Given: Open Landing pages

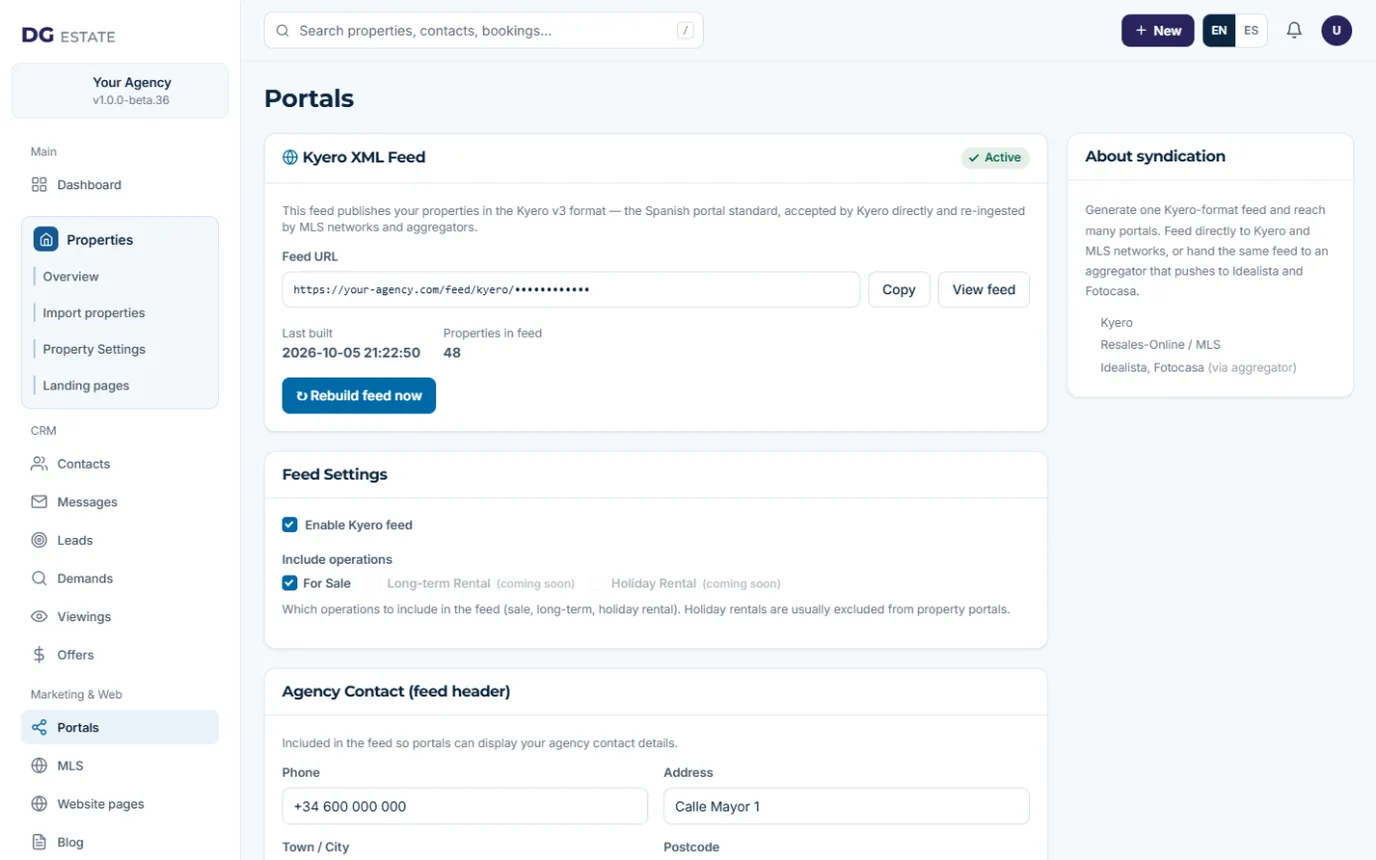Looking at the screenshot, I should click(x=86, y=385).
